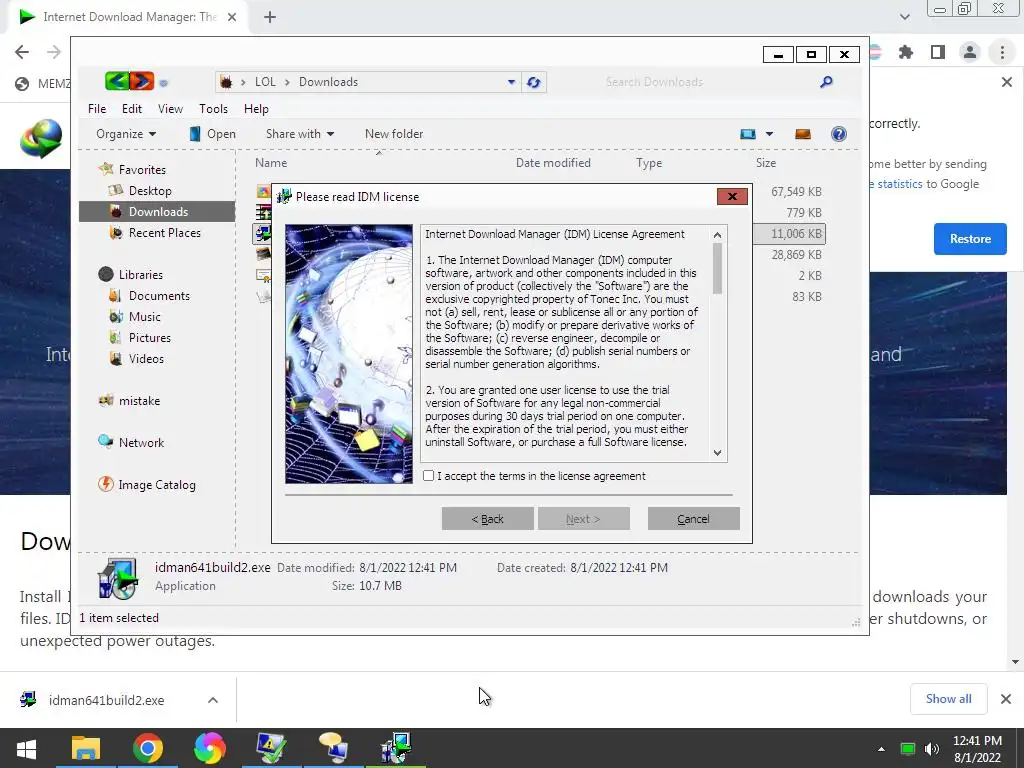
Task: Select Libraries in navigation pane
Action: pyautogui.click(x=140, y=275)
